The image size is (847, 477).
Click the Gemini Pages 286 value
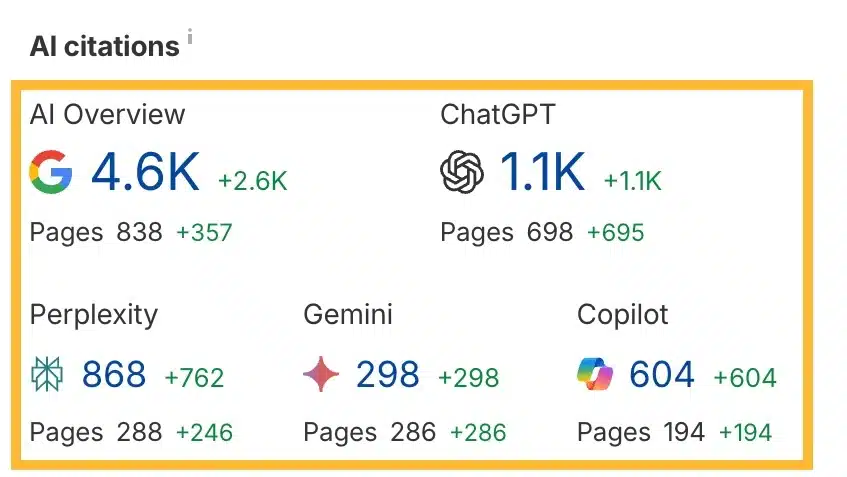click(413, 432)
